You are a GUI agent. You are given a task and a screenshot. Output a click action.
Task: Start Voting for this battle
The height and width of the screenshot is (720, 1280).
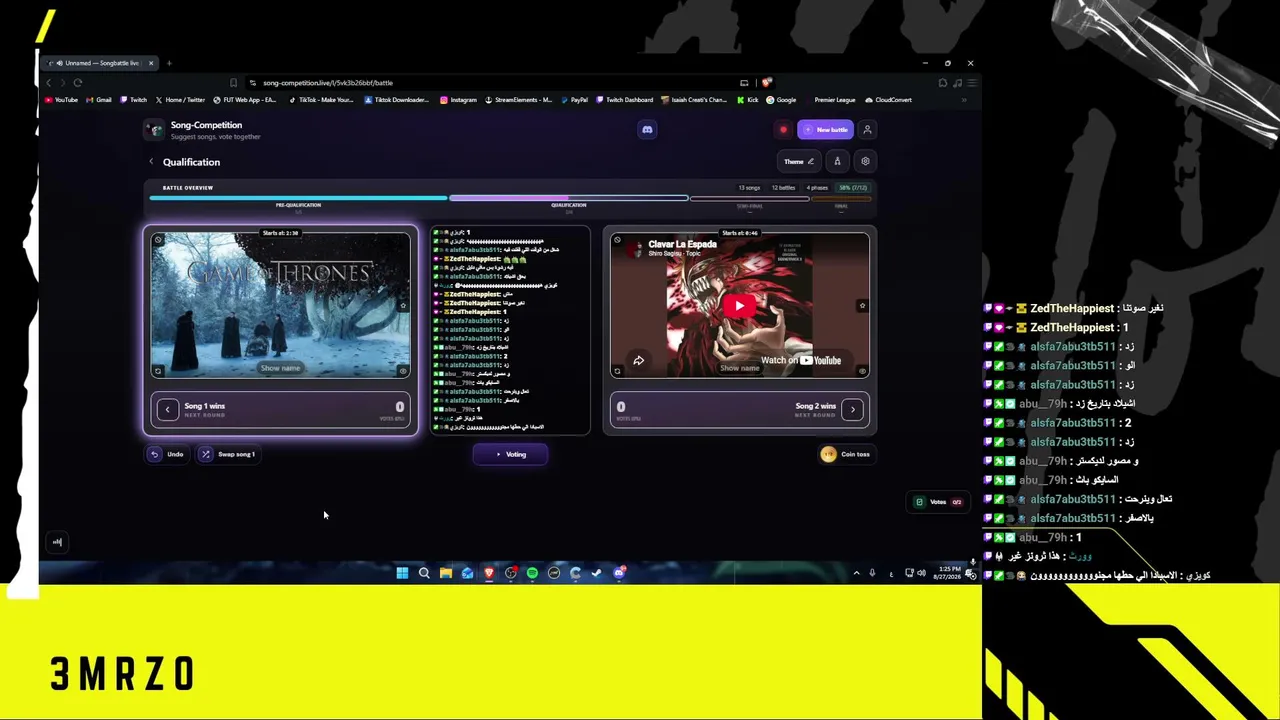click(x=510, y=454)
